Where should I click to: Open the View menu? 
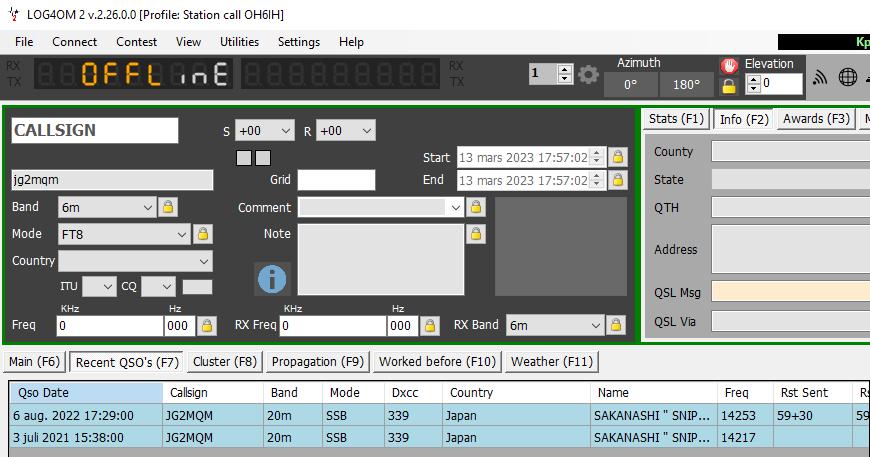click(188, 42)
